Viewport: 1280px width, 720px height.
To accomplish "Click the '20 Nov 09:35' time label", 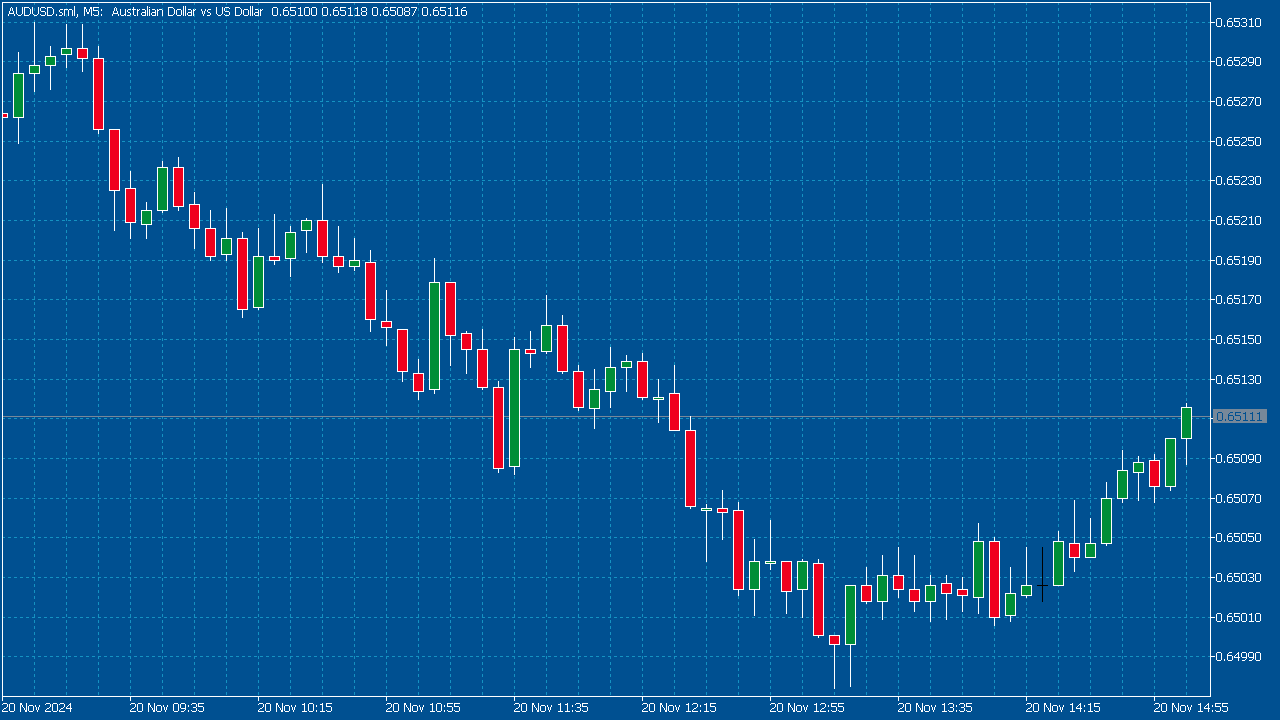I will 167,707.
